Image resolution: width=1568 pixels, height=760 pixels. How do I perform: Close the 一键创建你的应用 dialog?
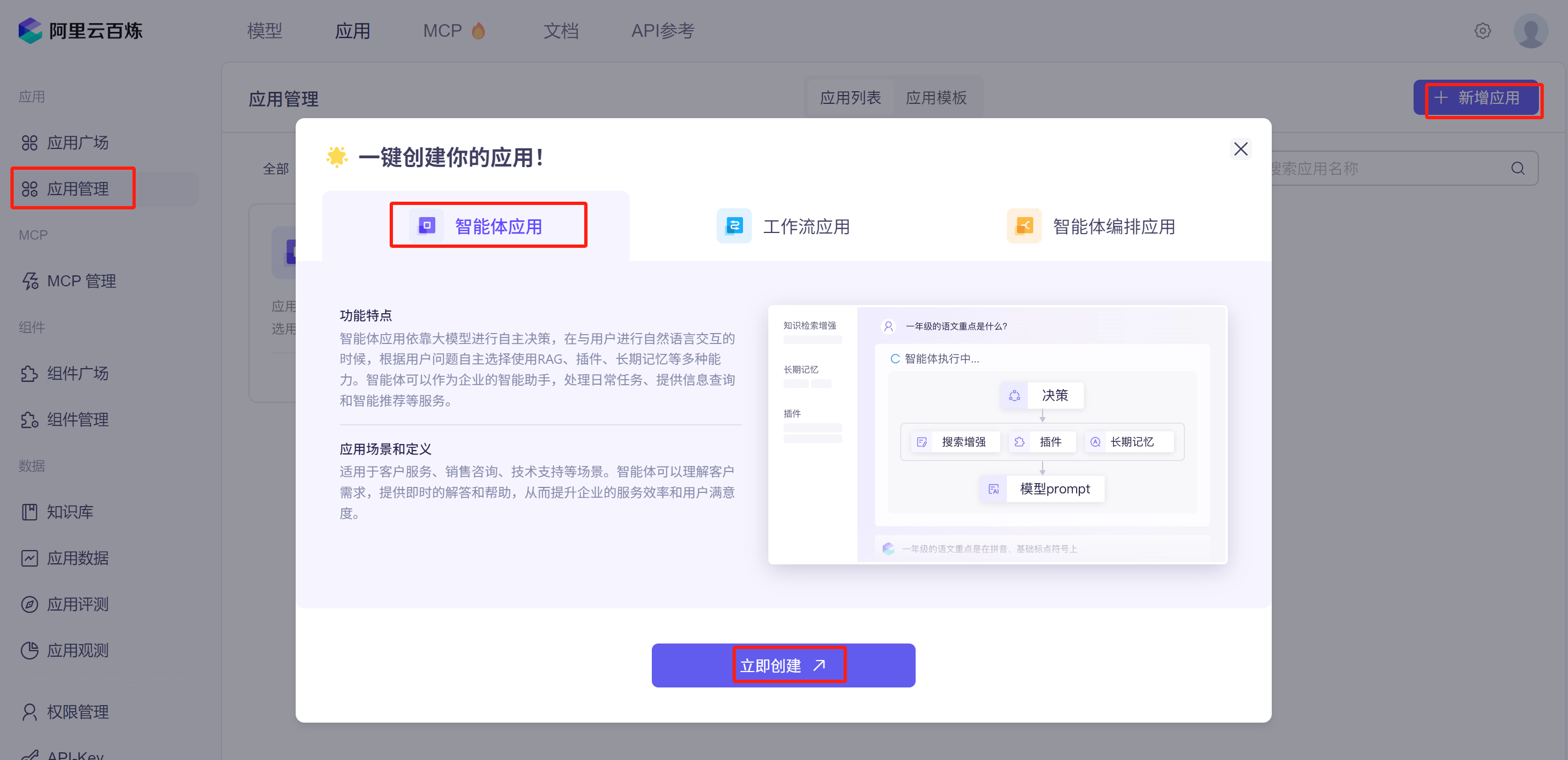pyautogui.click(x=1240, y=149)
